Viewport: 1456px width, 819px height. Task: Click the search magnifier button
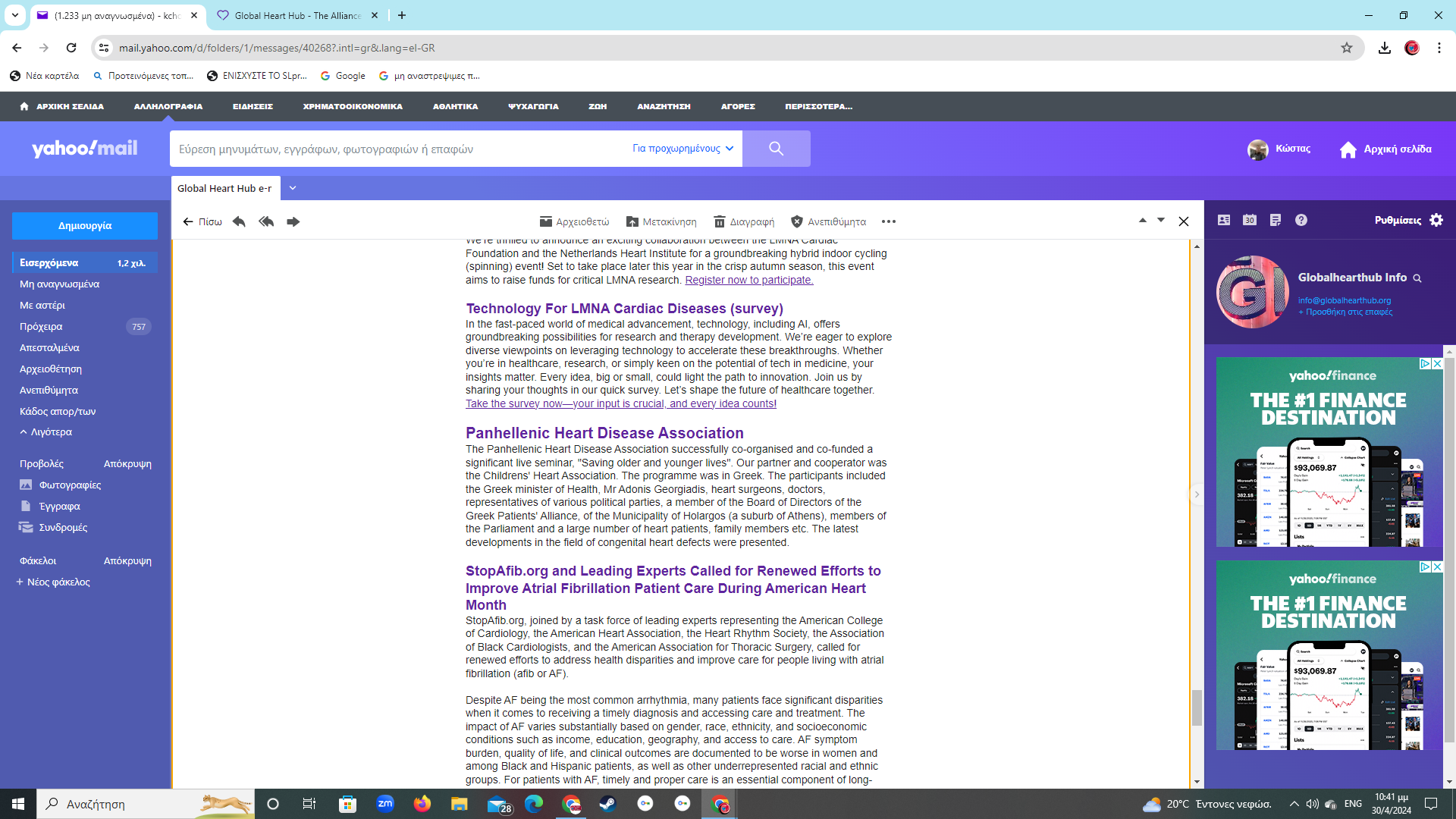(x=777, y=149)
